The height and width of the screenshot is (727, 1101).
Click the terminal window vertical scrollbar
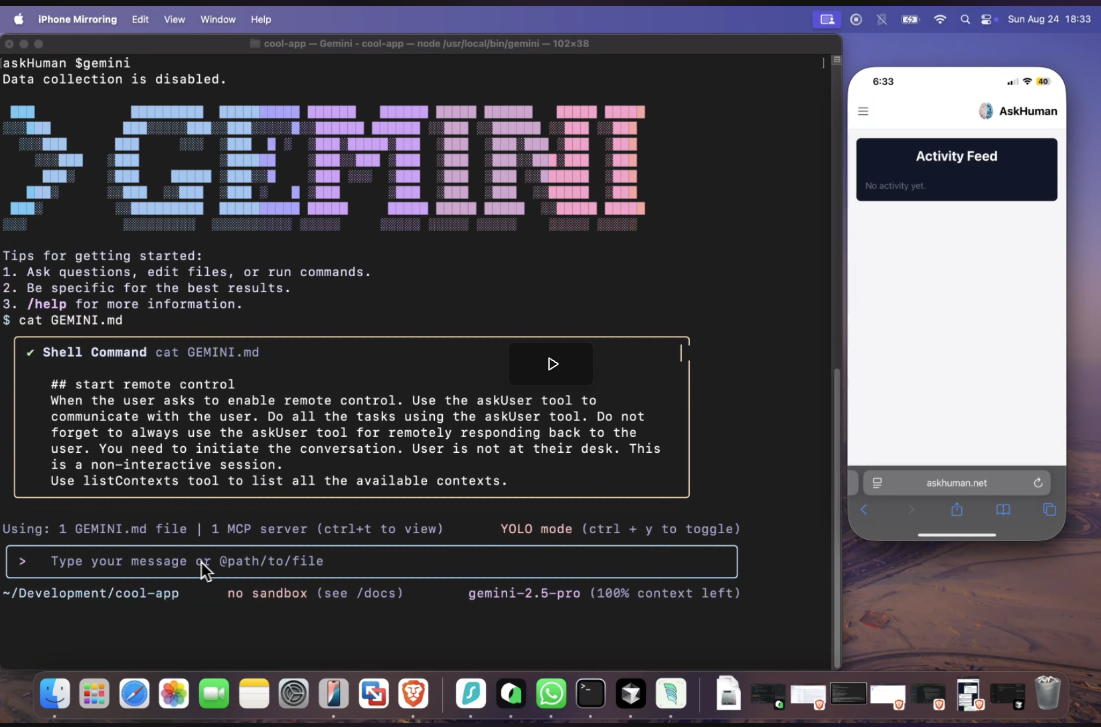[836, 520]
